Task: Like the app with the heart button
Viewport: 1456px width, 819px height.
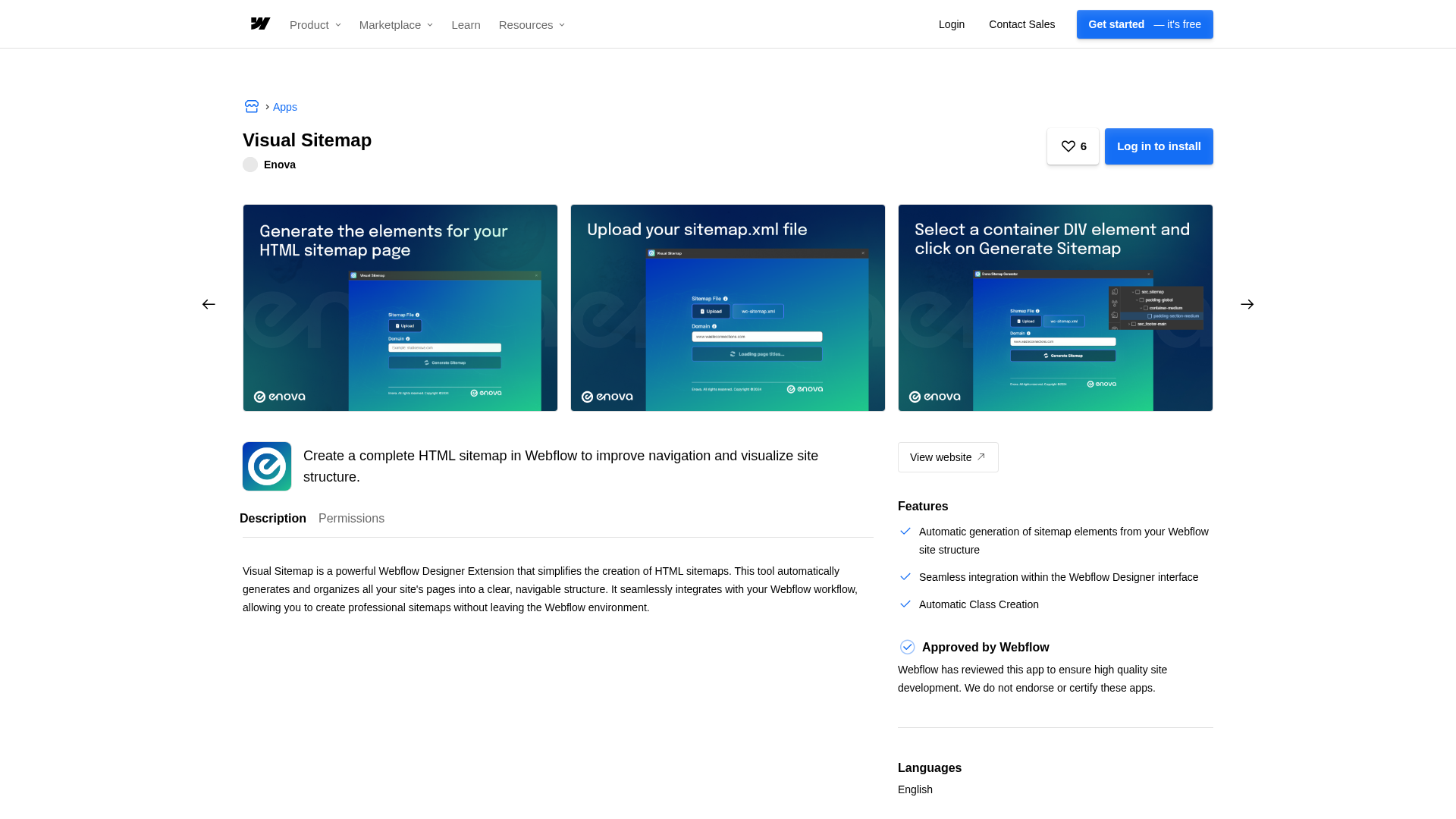Action: pos(1072,146)
